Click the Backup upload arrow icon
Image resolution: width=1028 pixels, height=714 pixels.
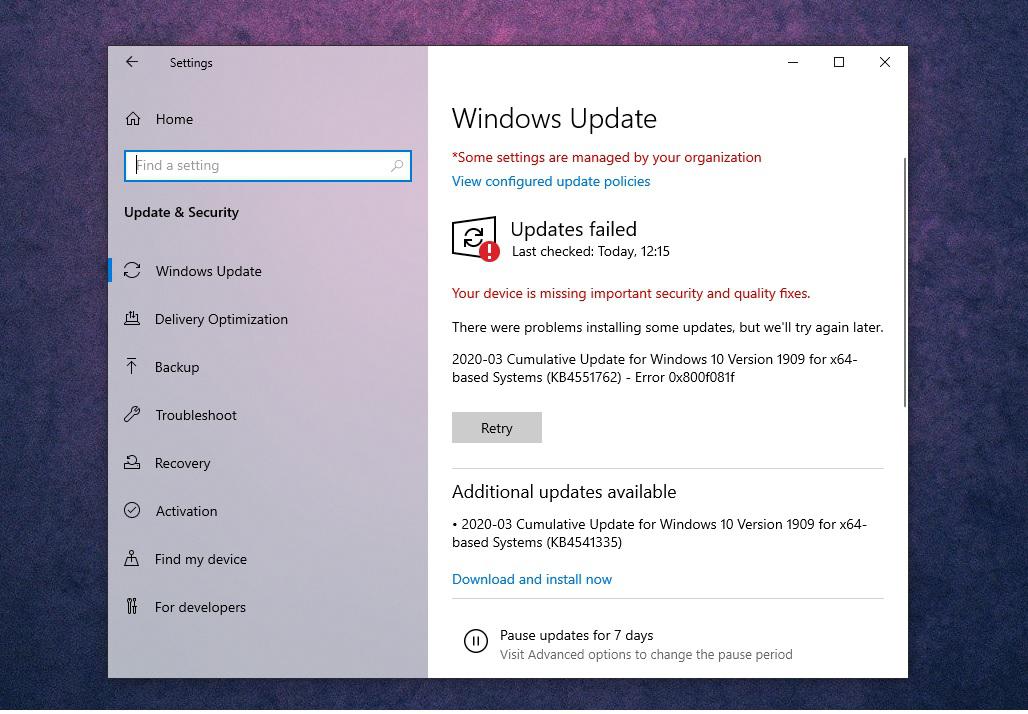(x=132, y=367)
